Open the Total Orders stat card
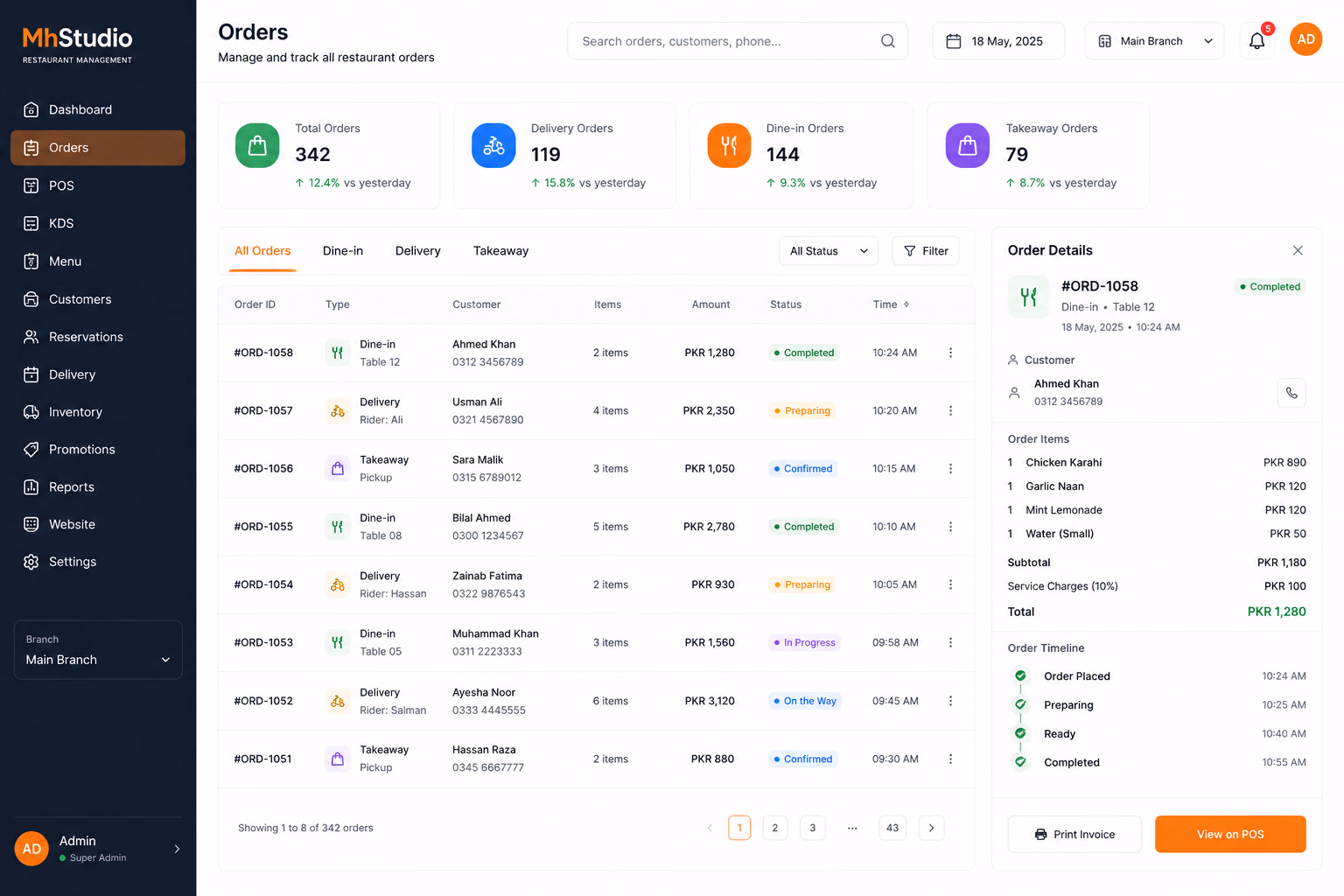Viewport: 1344px width, 896px height. (x=329, y=156)
